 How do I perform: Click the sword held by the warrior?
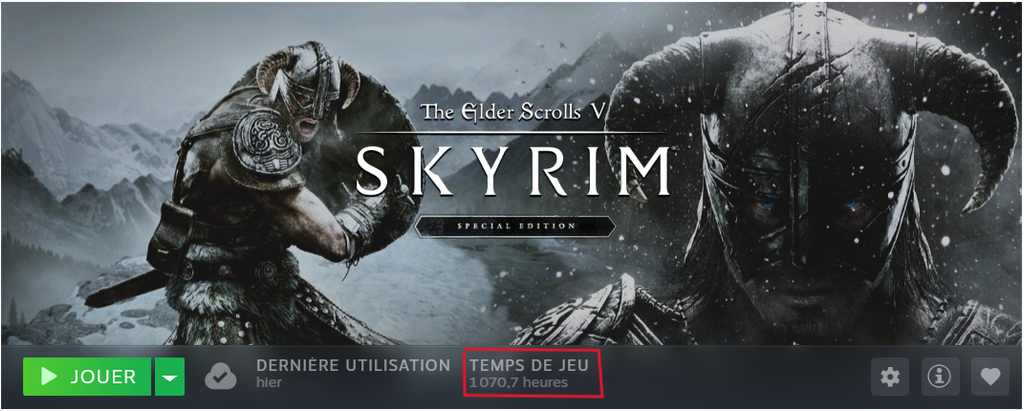(x=127, y=289)
